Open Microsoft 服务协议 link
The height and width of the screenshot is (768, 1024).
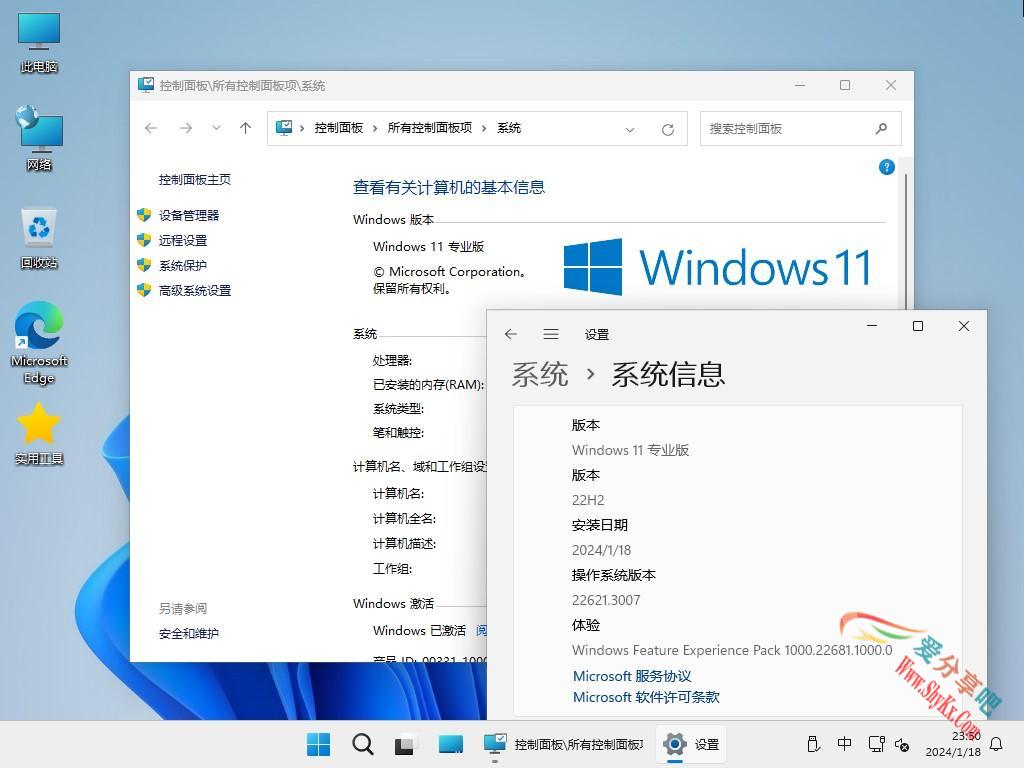[x=632, y=676]
